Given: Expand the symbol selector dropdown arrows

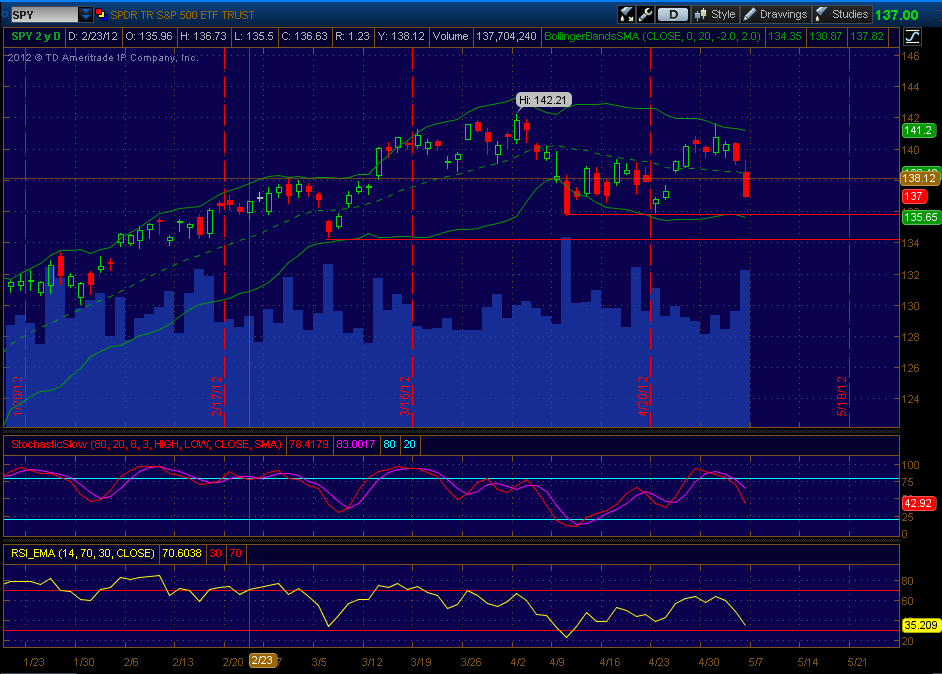Looking at the screenshot, I should click(86, 15).
